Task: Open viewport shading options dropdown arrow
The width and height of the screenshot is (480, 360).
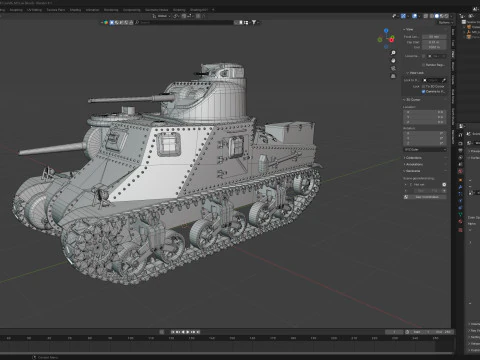Action: (451, 16)
